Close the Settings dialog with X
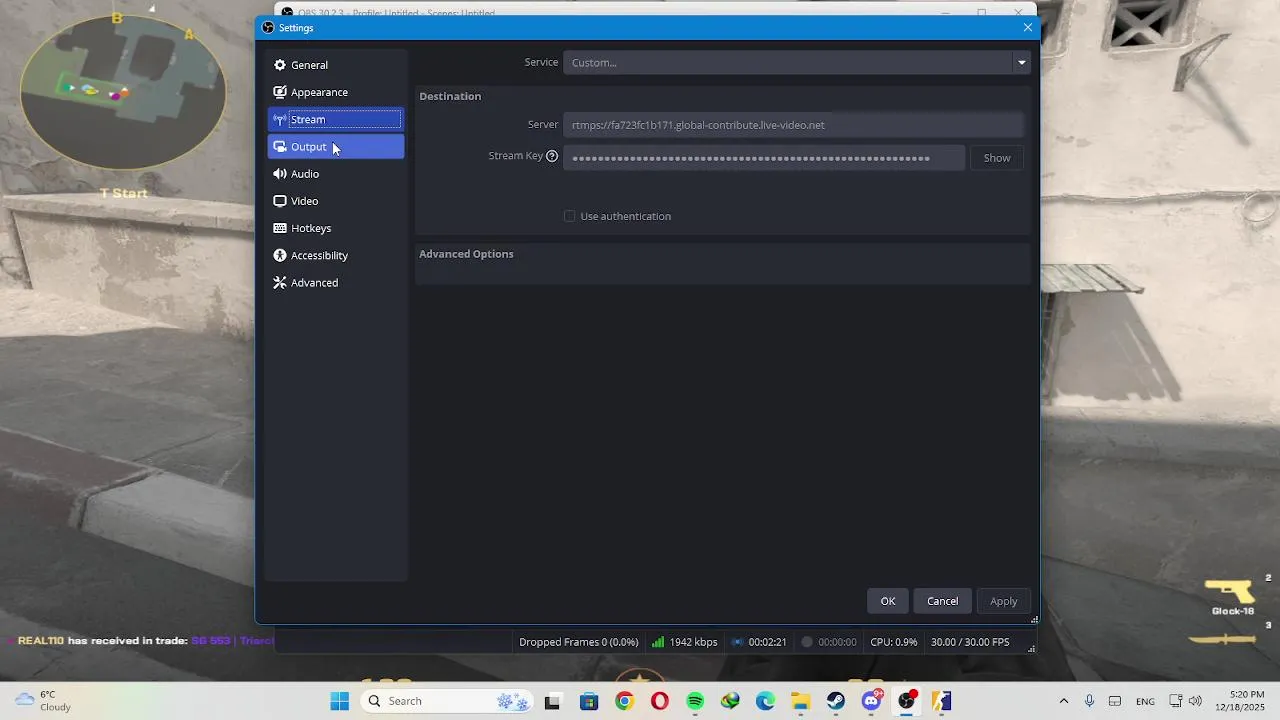1280x720 pixels. (1027, 28)
